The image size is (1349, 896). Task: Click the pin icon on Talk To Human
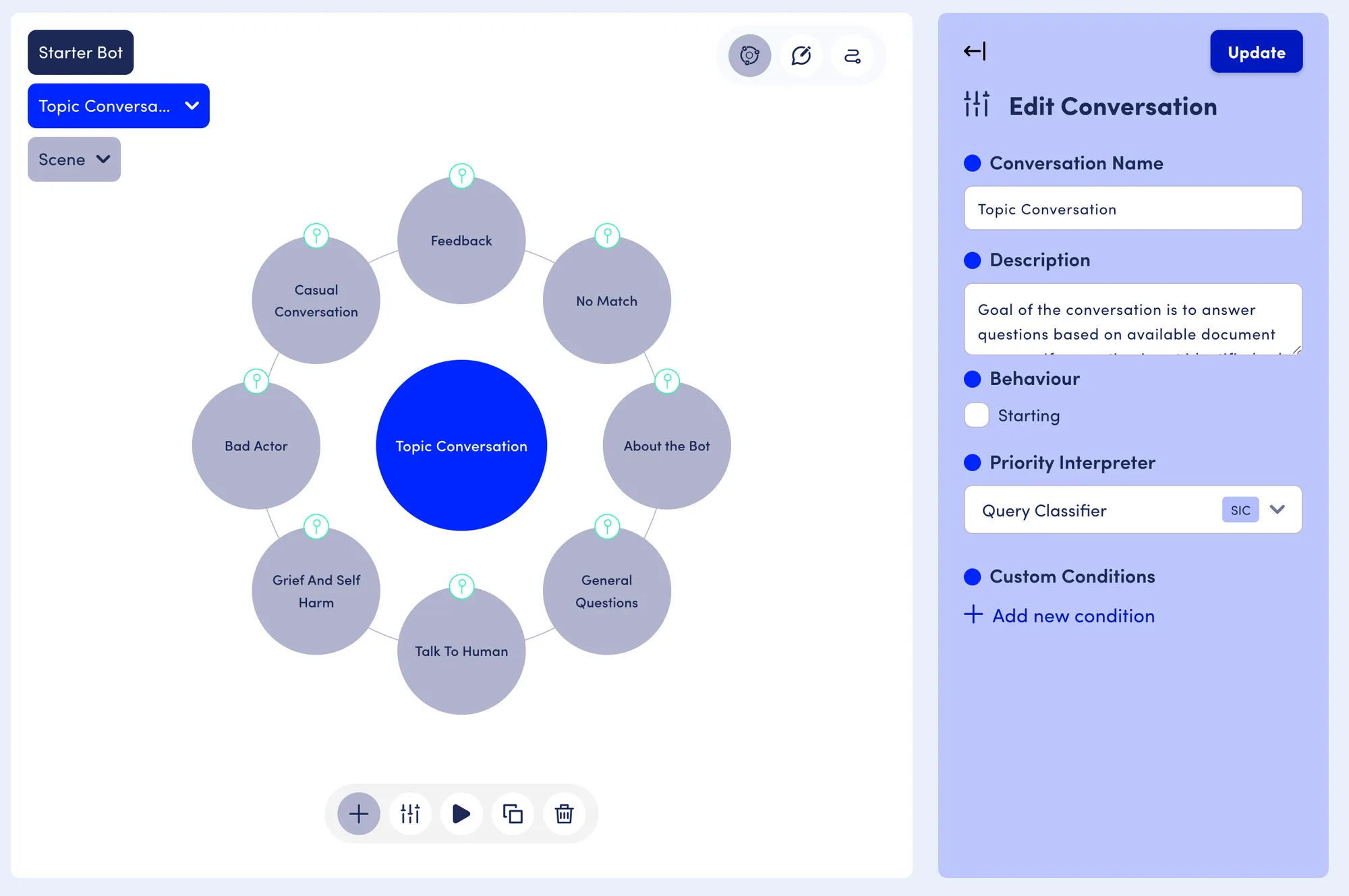pos(462,586)
